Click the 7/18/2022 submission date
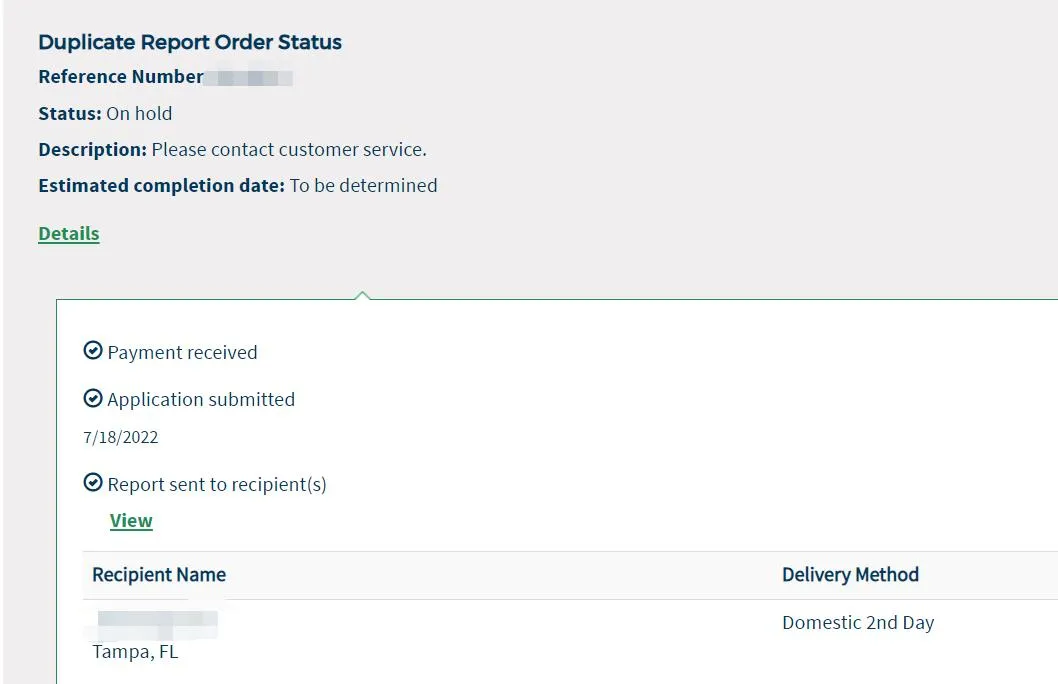 (121, 437)
